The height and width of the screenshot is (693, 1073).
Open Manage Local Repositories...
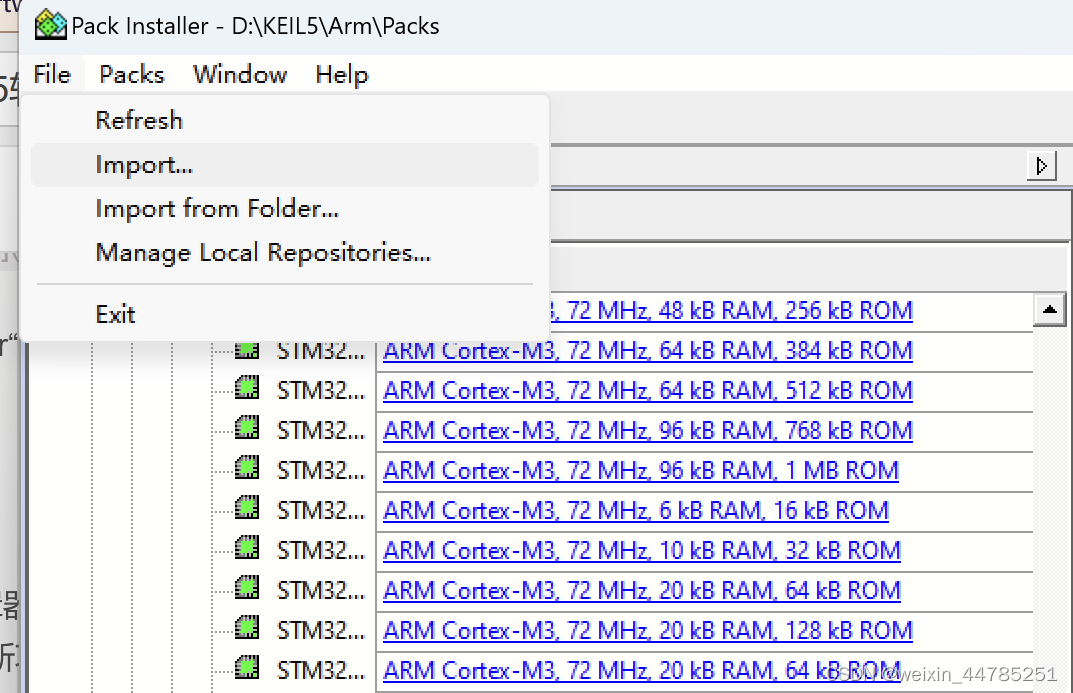click(285, 252)
